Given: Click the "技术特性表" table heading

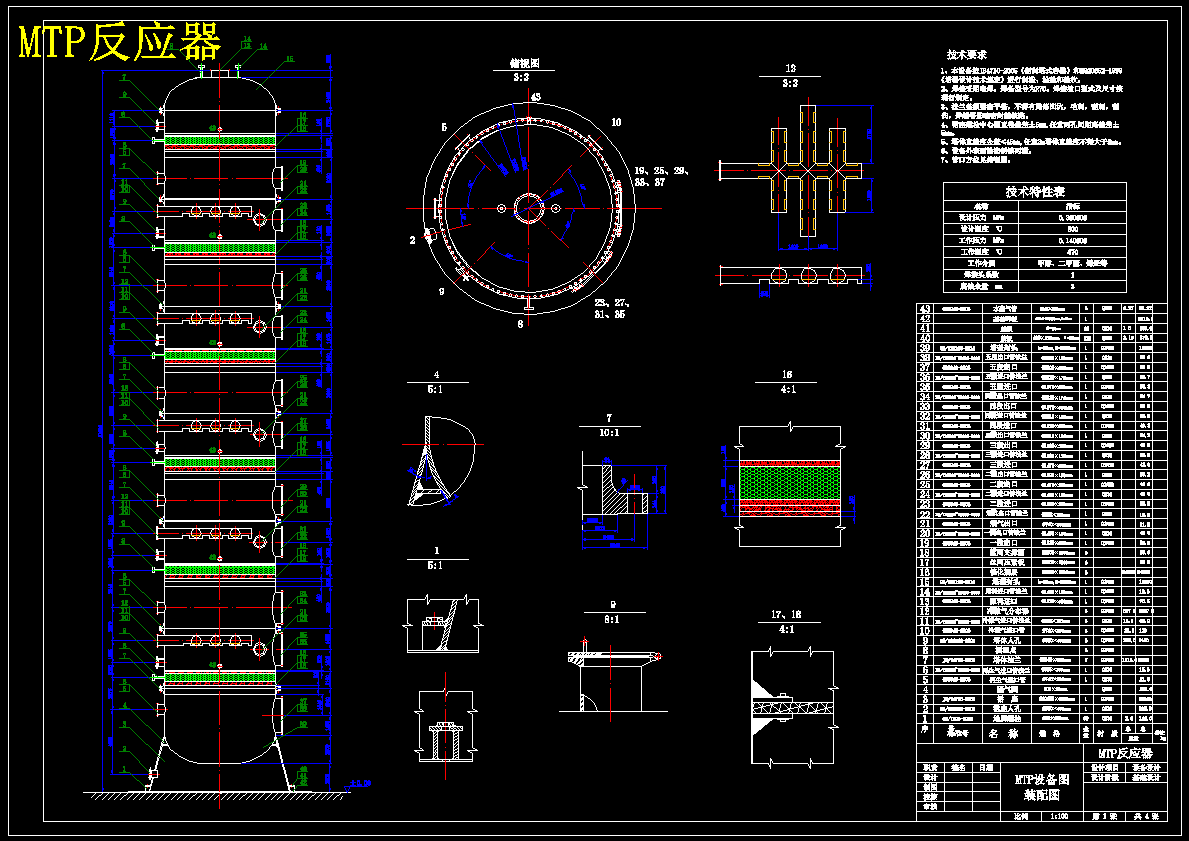Looking at the screenshot, I should tap(1035, 192).
